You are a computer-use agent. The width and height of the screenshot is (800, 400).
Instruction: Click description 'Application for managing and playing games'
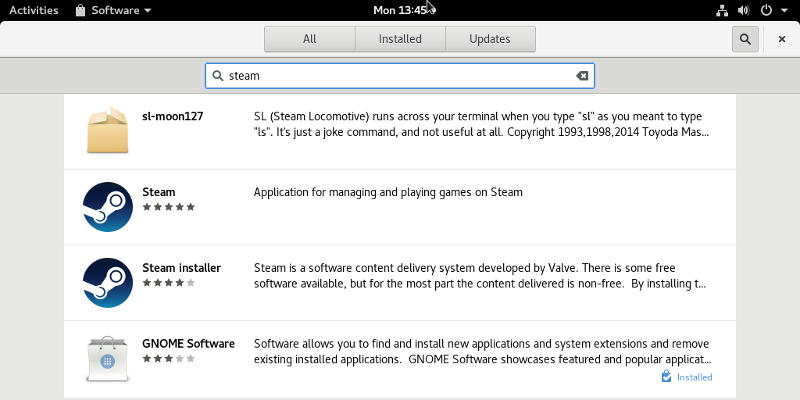388,192
